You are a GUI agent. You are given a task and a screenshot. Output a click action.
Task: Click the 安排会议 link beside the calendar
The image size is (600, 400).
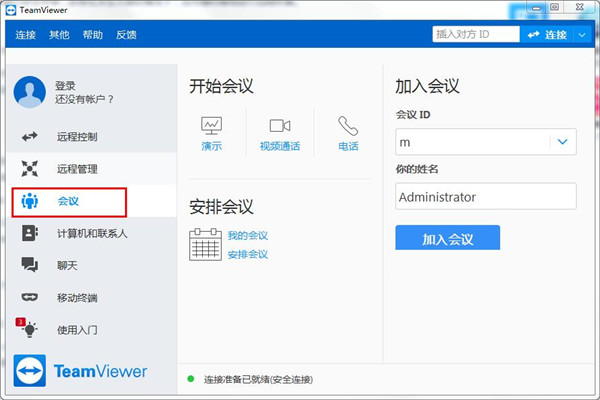[248, 254]
